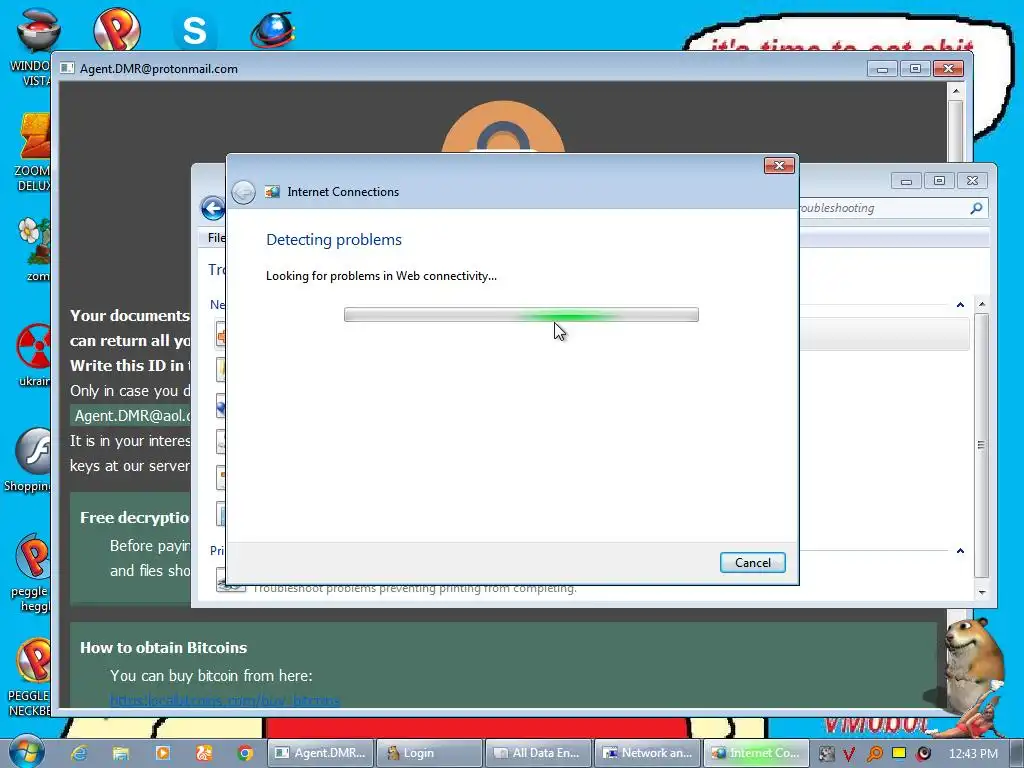Open Windows Explorer from the taskbar
This screenshot has width=1024, height=768.
tap(121, 754)
